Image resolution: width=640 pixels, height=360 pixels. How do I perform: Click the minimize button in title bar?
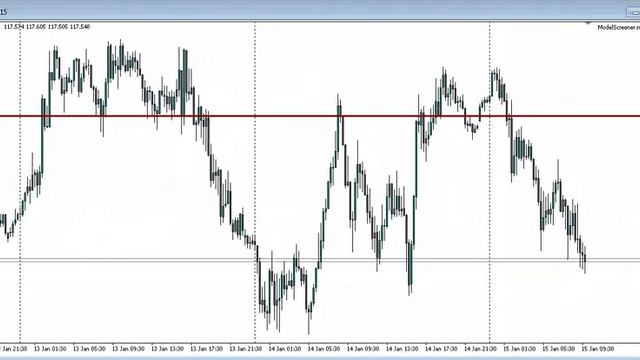point(634,12)
